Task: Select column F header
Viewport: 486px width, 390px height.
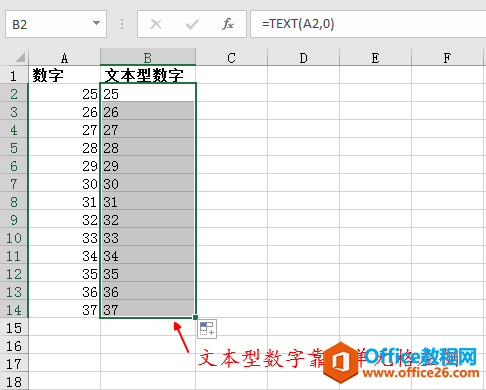Action: (x=447, y=57)
